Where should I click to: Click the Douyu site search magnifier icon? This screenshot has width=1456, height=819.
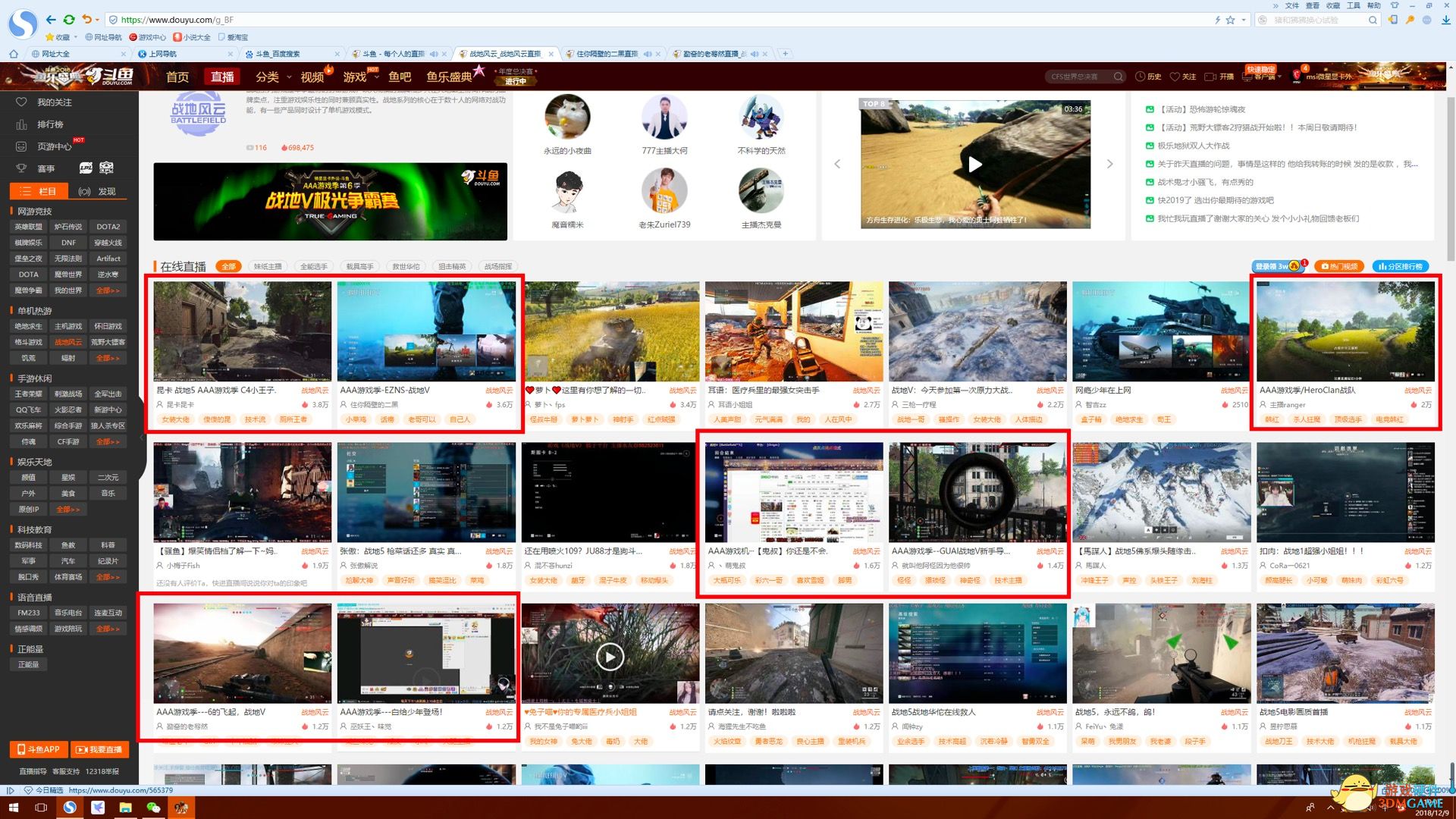[x=1118, y=77]
